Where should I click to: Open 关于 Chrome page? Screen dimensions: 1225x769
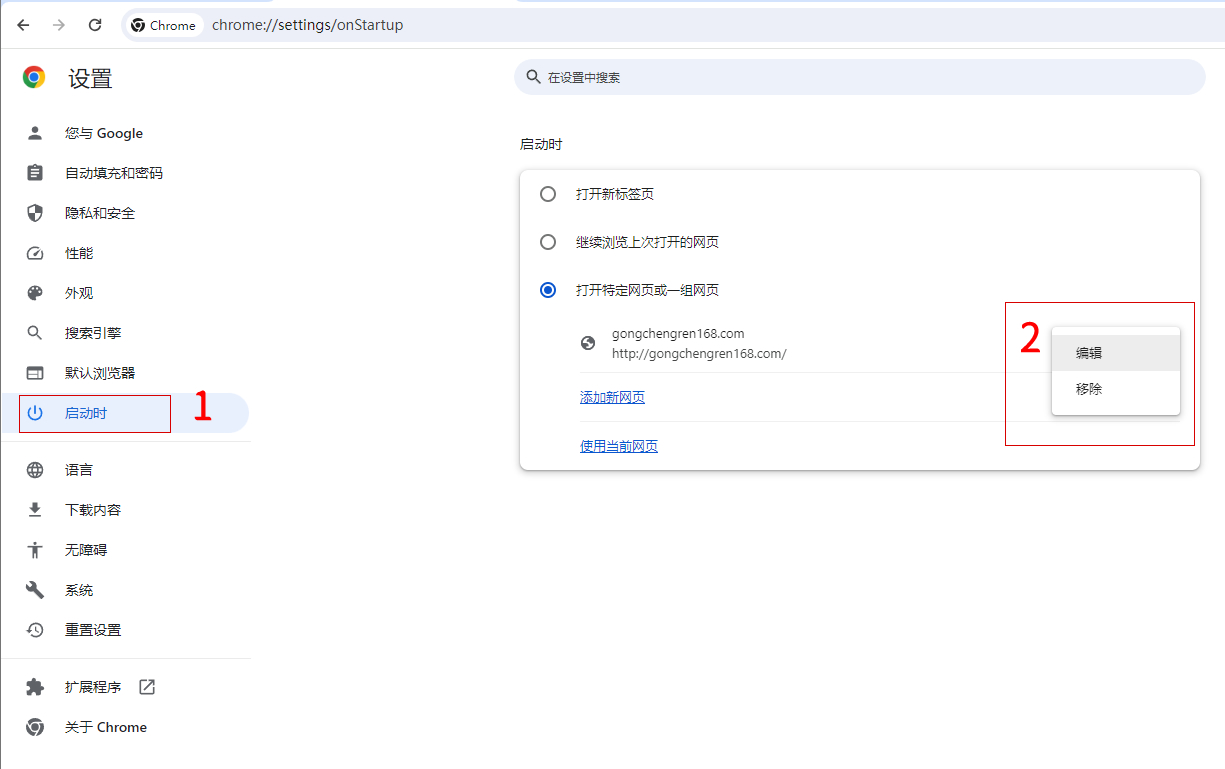click(106, 727)
